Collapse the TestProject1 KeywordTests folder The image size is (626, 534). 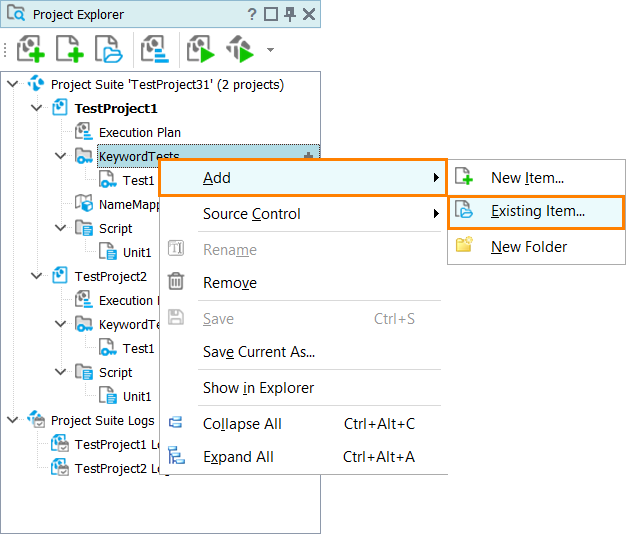[x=60, y=156]
